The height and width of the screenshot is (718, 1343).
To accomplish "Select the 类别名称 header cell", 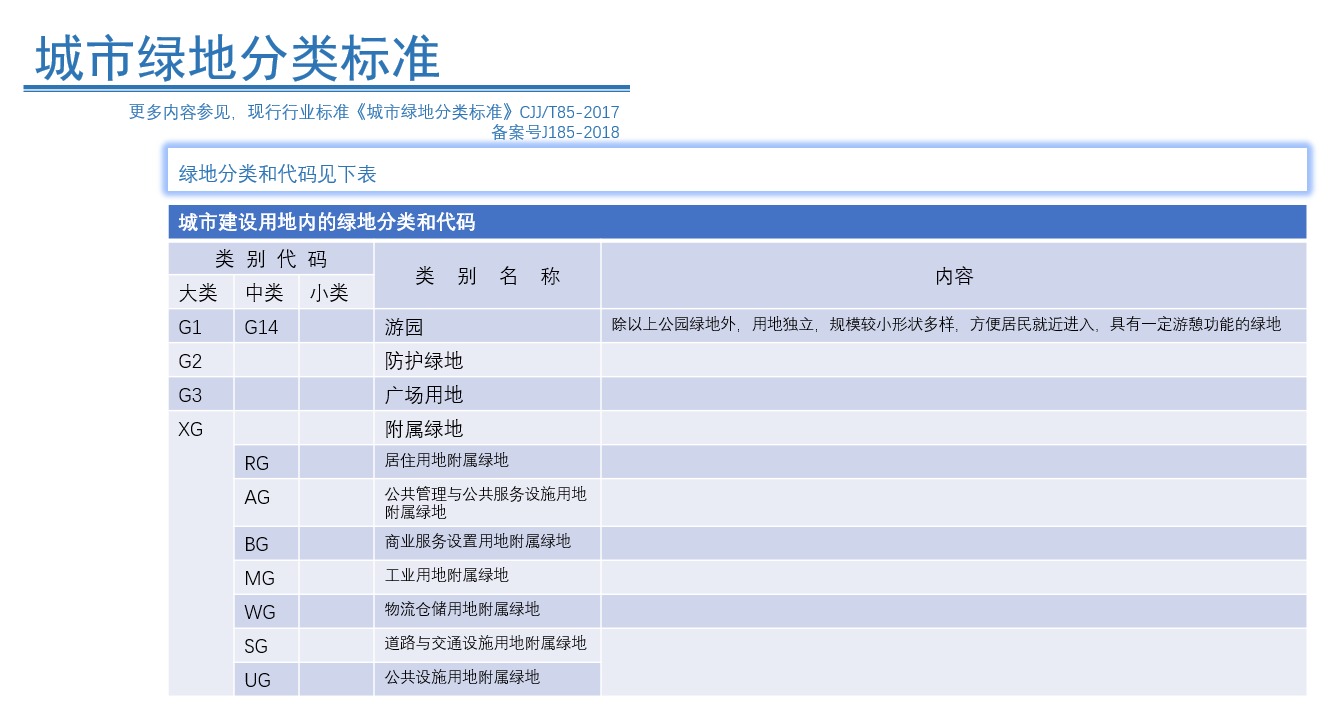I will pyautogui.click(x=487, y=276).
